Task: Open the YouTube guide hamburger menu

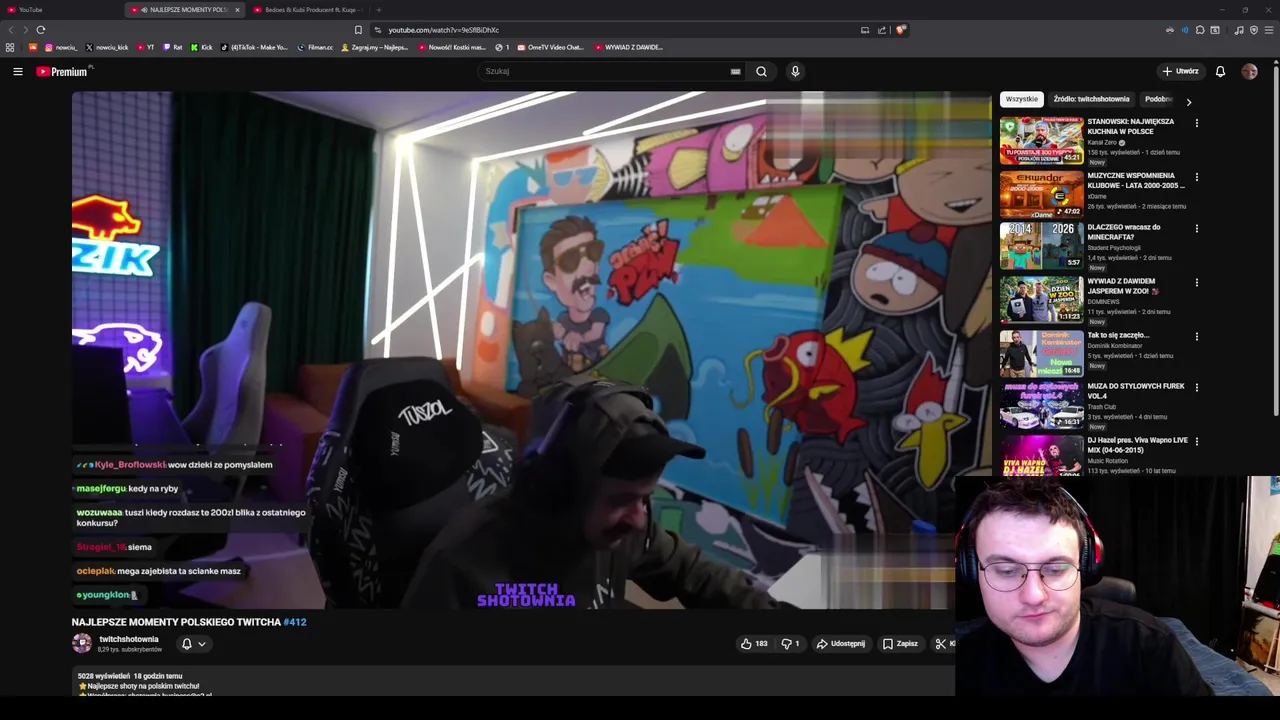Action: click(18, 71)
